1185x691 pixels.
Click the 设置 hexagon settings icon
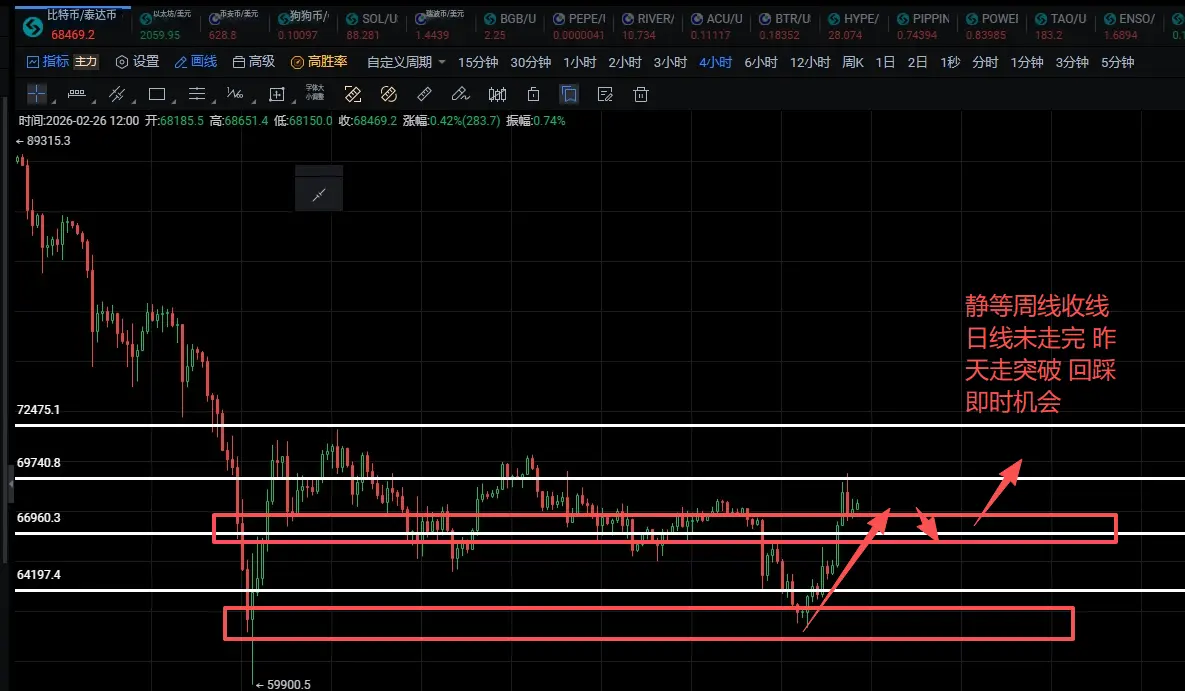[121, 62]
